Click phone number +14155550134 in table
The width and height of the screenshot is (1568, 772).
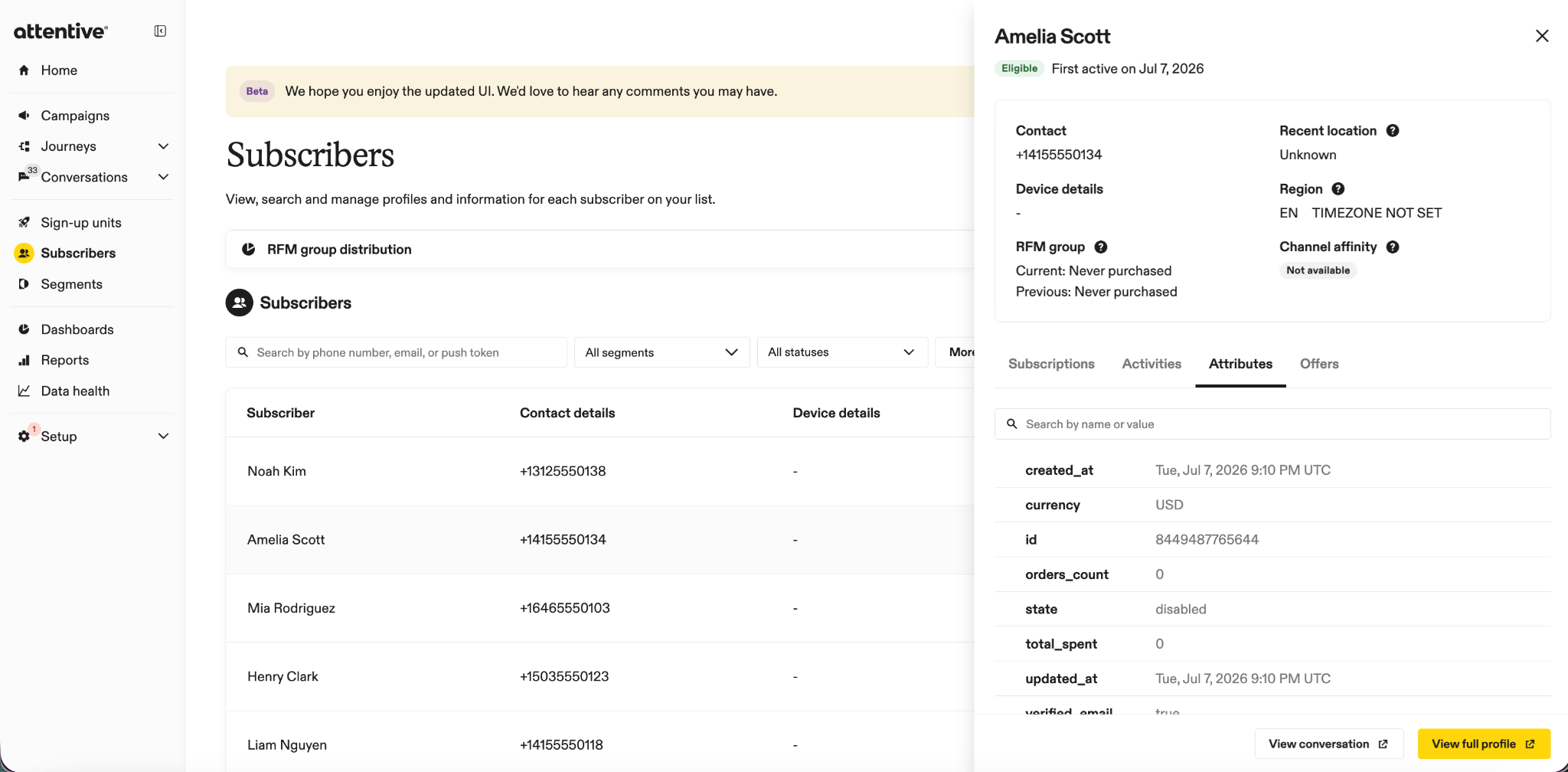(x=563, y=540)
